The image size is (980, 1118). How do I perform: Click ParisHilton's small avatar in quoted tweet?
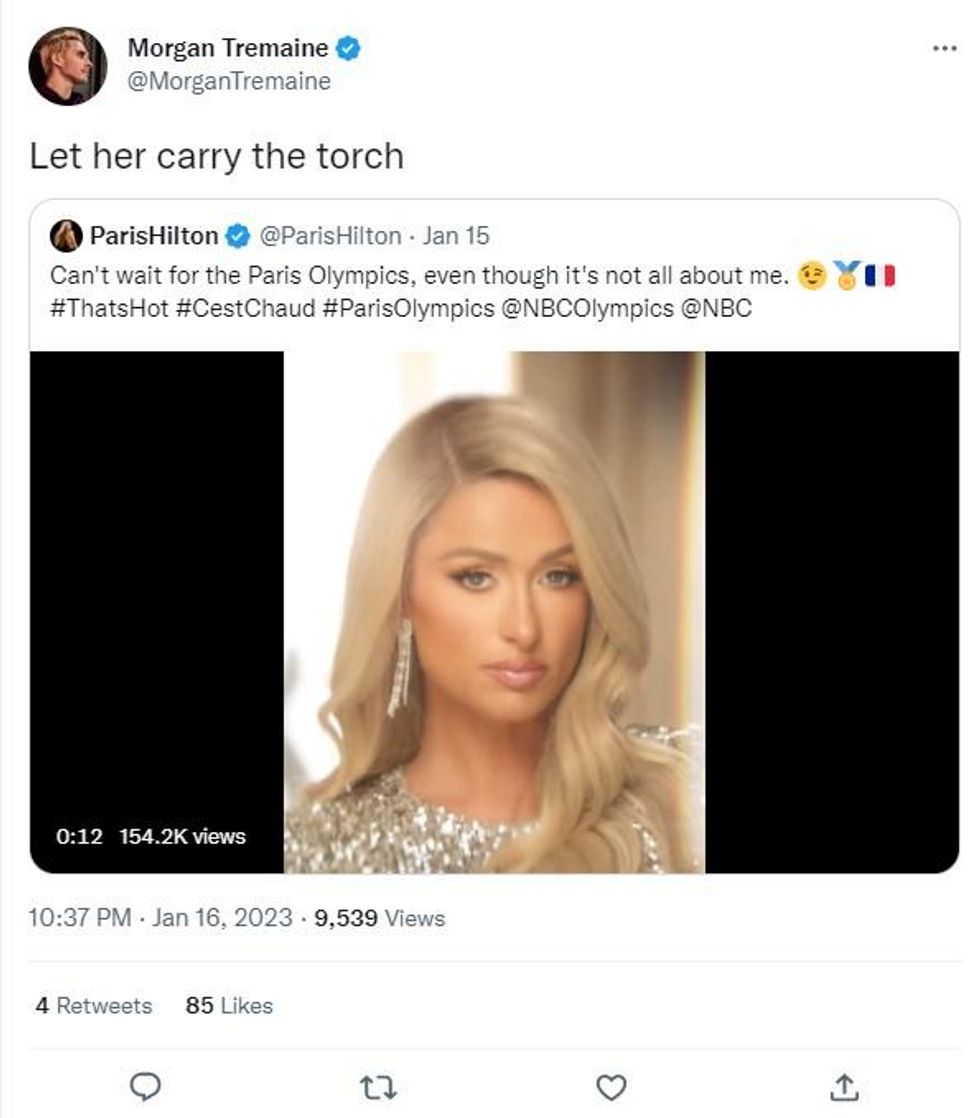(x=67, y=236)
